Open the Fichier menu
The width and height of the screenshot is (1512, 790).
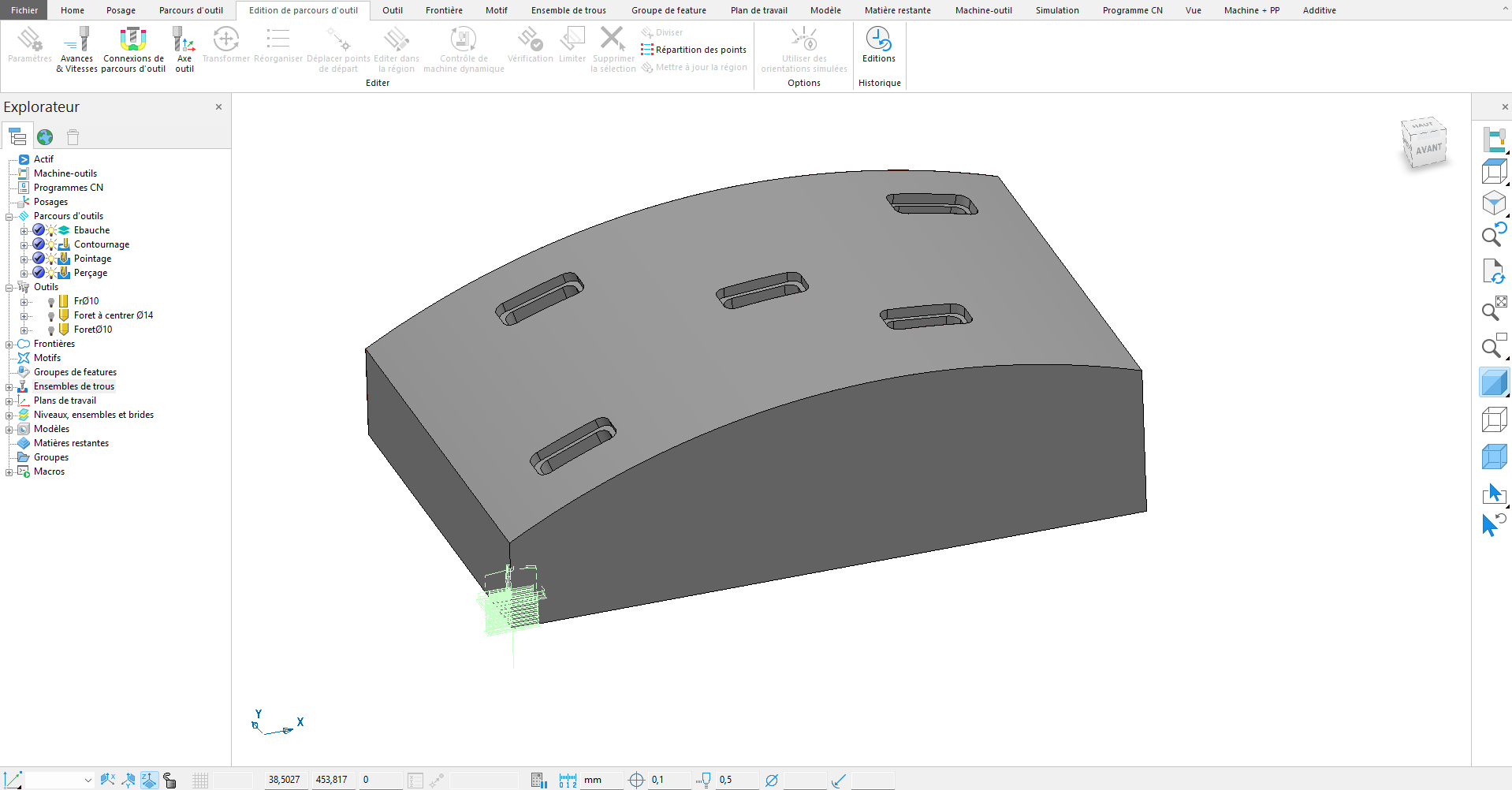tap(24, 10)
